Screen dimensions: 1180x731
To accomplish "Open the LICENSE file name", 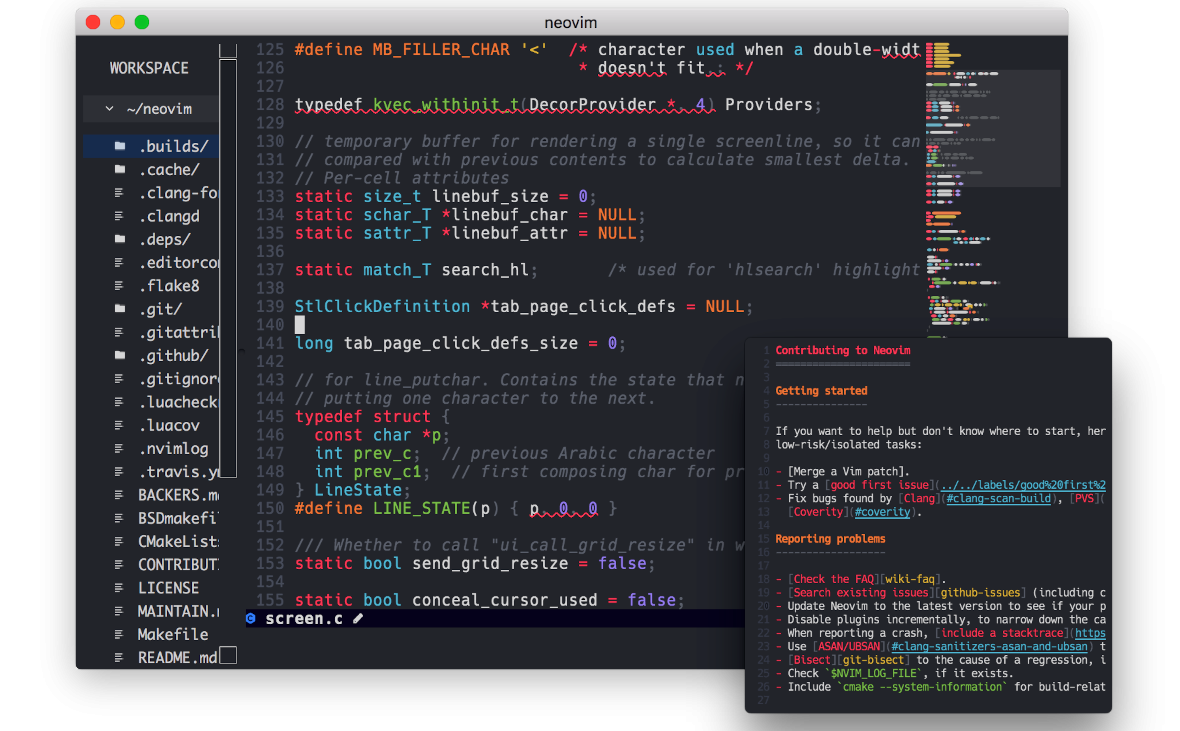I will pos(169,588).
